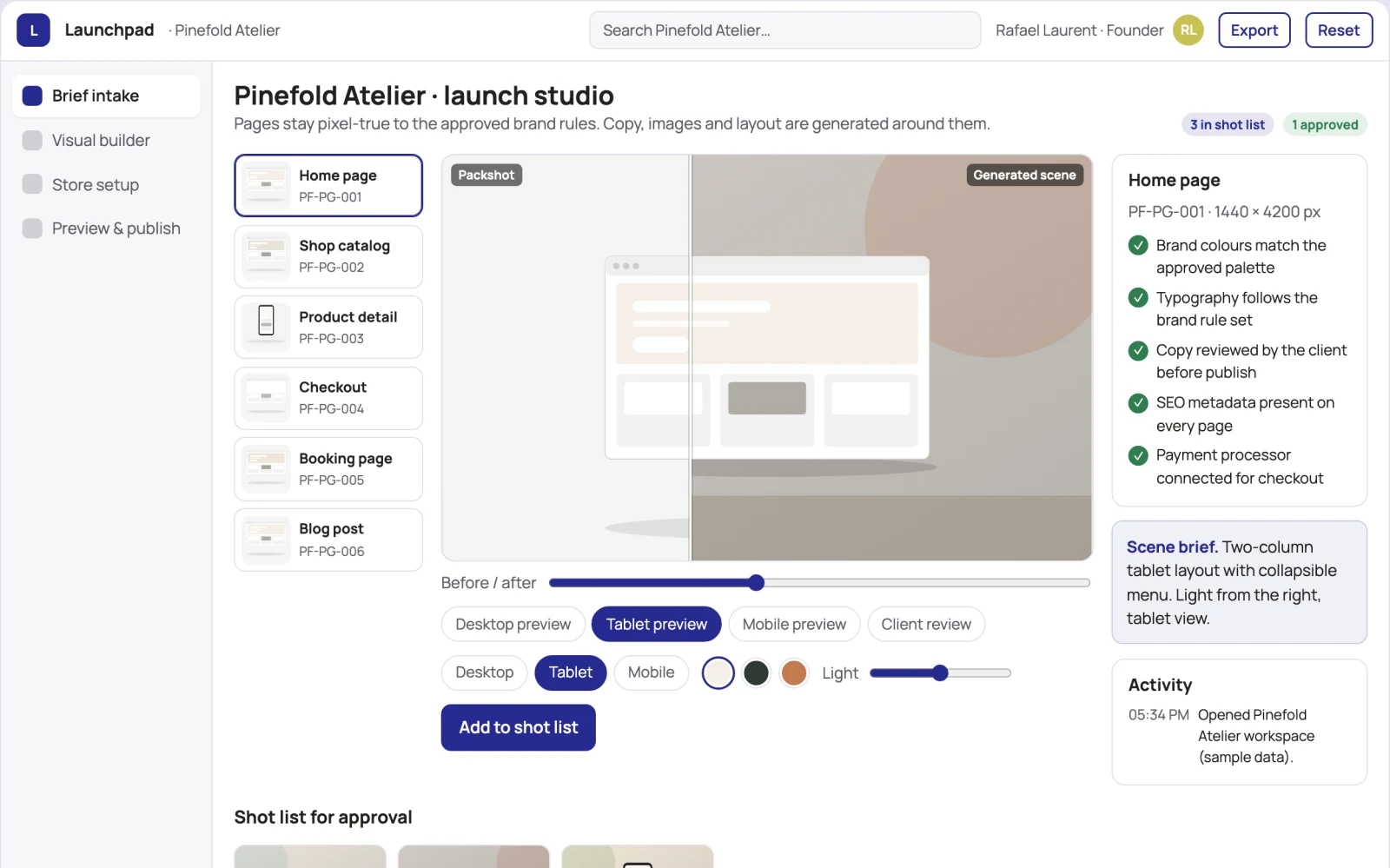Viewport: 1390px width, 868px height.
Task: Open Preview & publish section
Action: pyautogui.click(x=107, y=229)
